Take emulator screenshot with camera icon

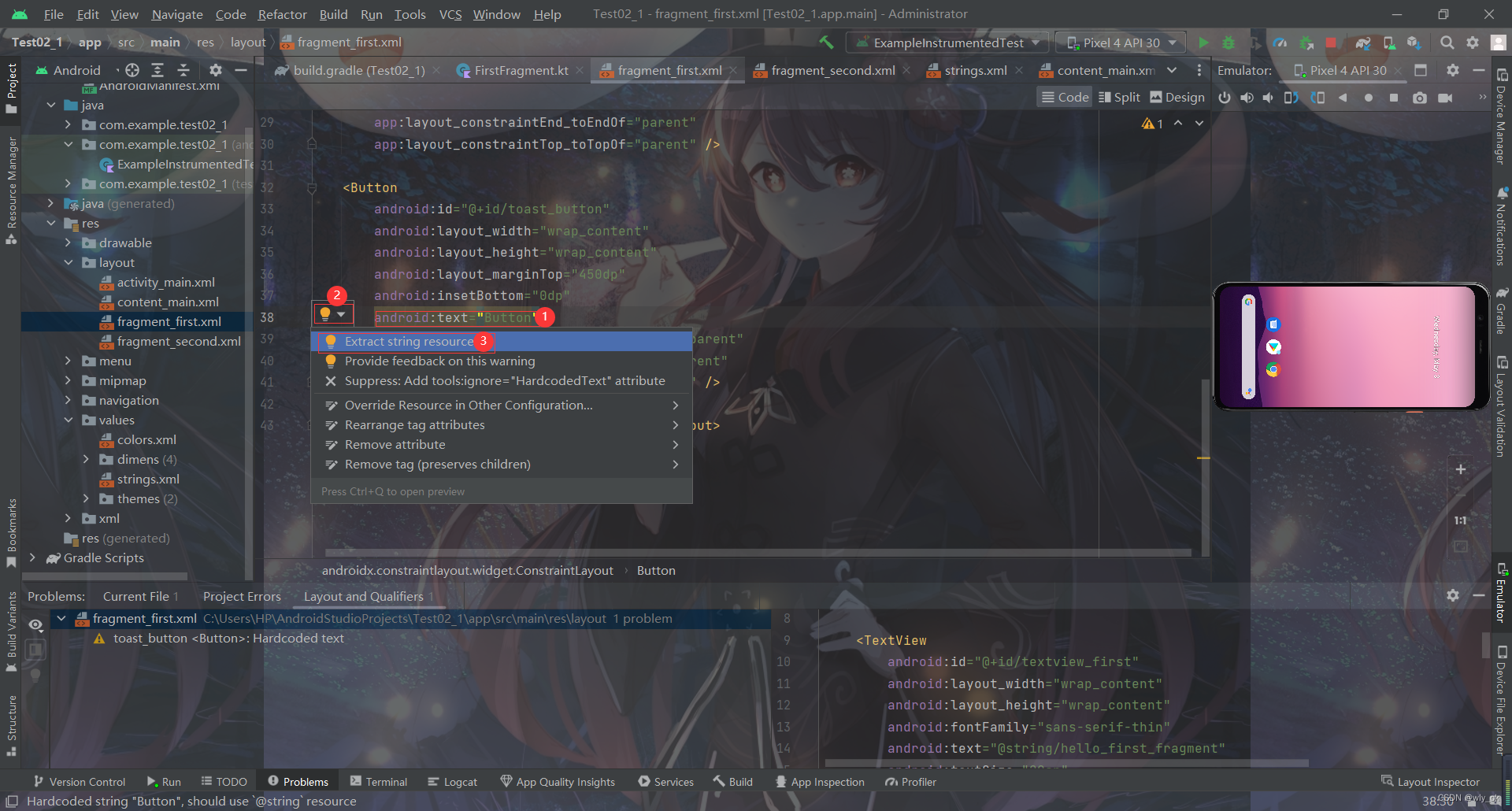tap(1419, 98)
